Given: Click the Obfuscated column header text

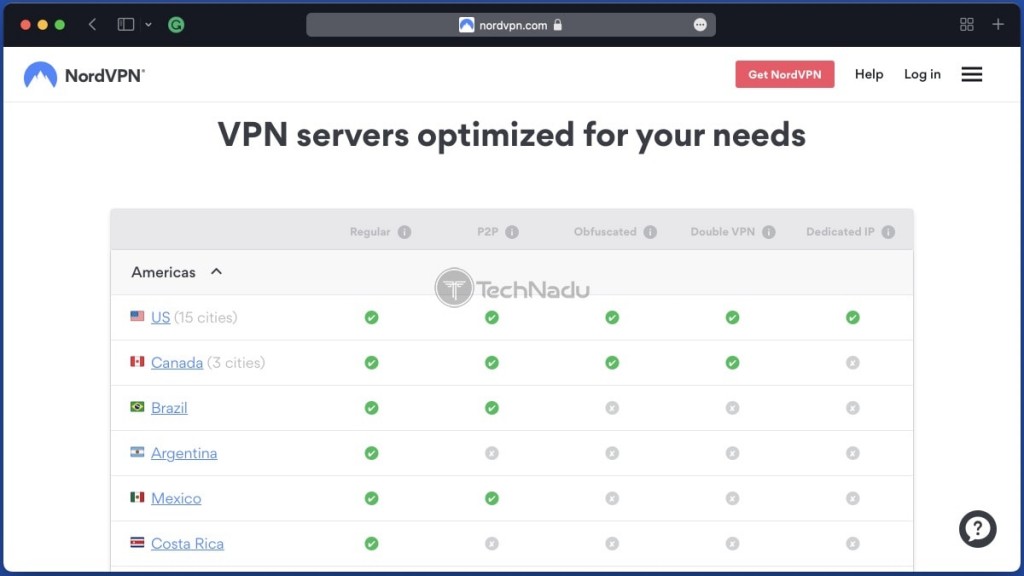Looking at the screenshot, I should 605,232.
